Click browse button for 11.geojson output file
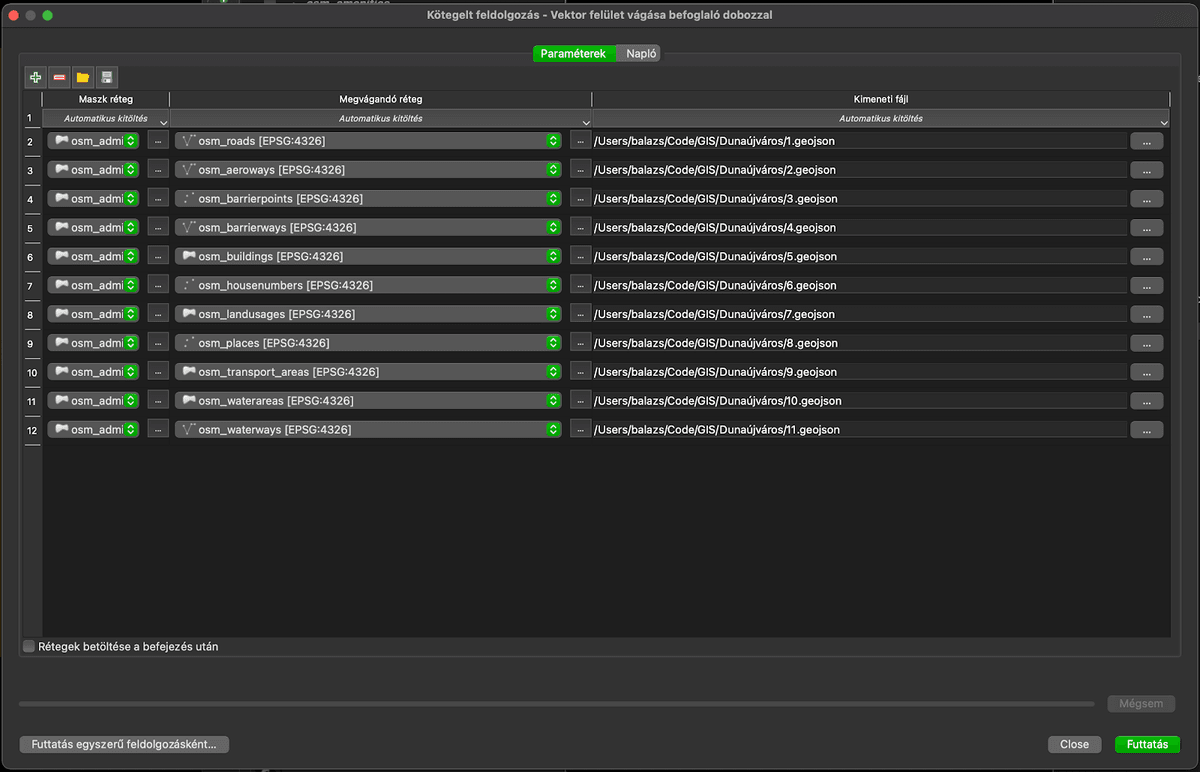Screen dimensions: 1200x772 click(x=1146, y=430)
